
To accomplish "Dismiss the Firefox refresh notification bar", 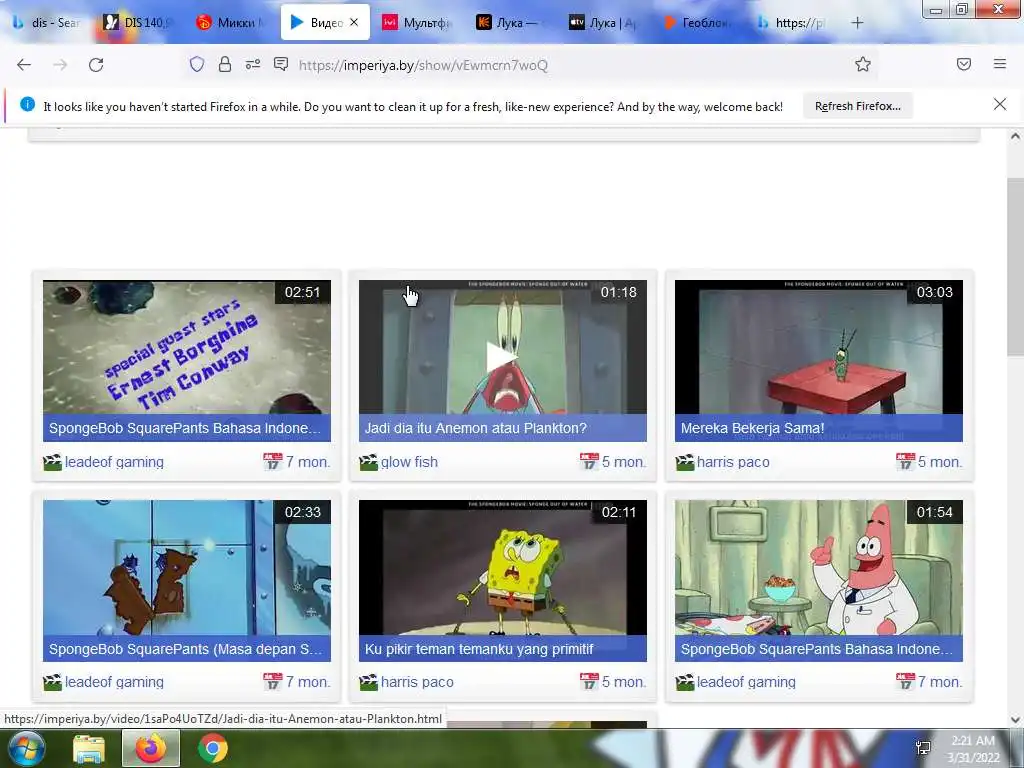I will [x=1000, y=104].
